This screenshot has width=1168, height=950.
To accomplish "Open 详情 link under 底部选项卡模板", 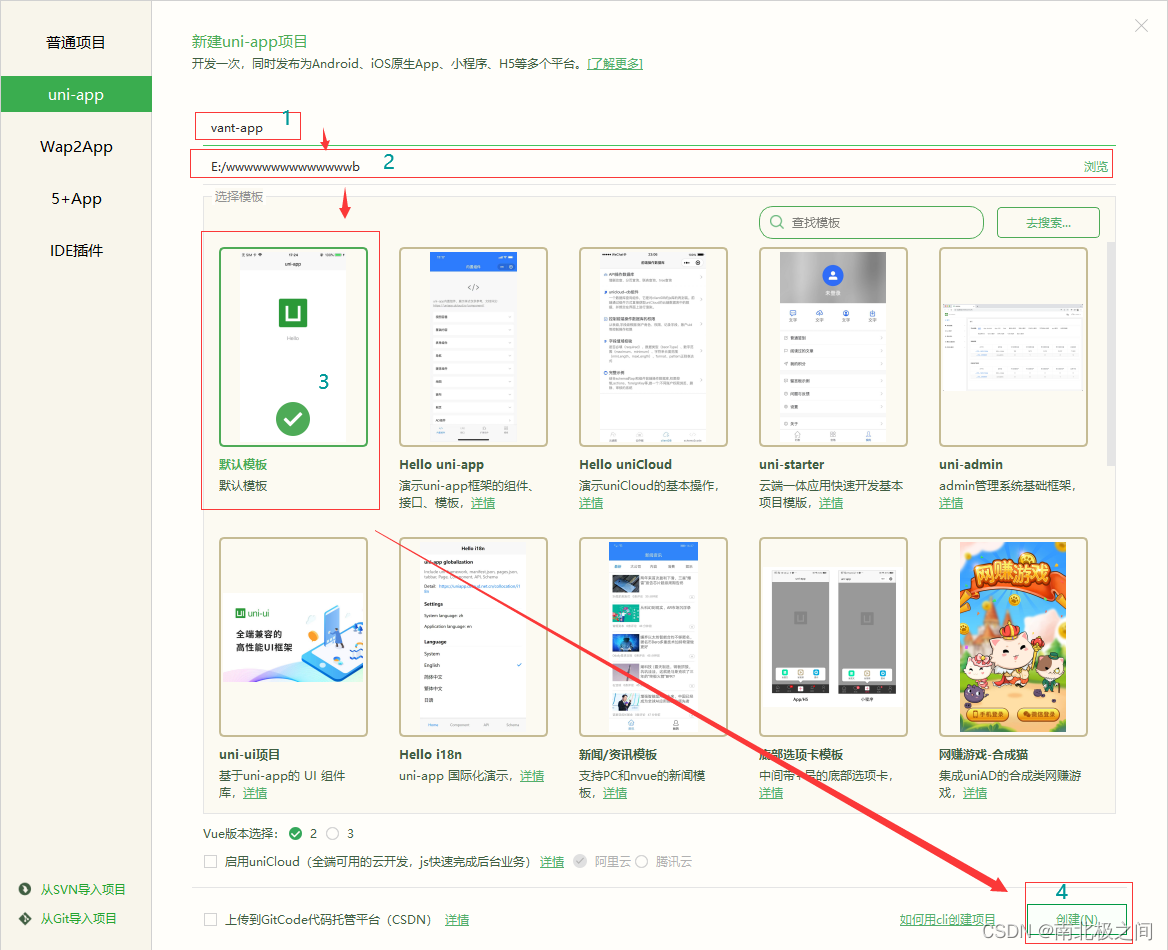I will click(x=771, y=793).
